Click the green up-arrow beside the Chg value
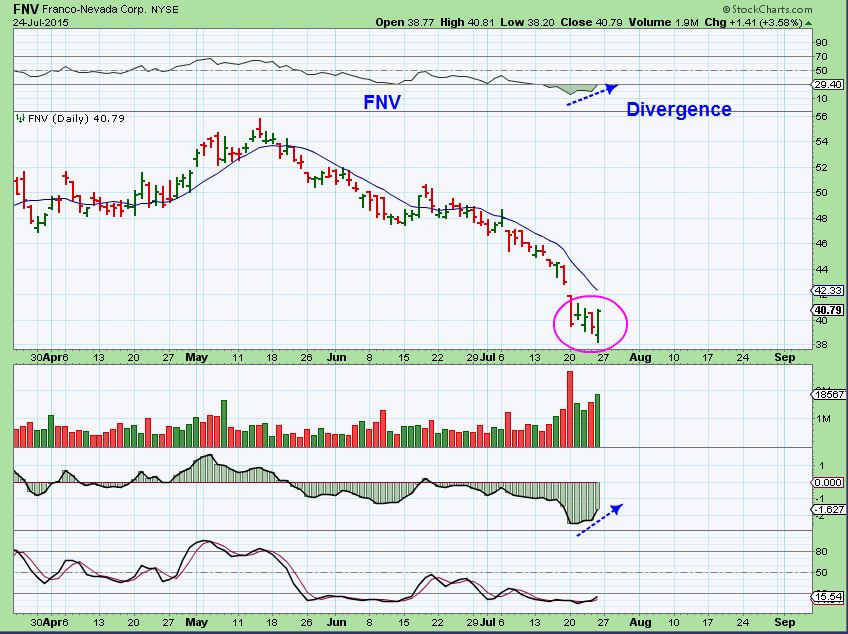The image size is (848, 634). coord(808,23)
